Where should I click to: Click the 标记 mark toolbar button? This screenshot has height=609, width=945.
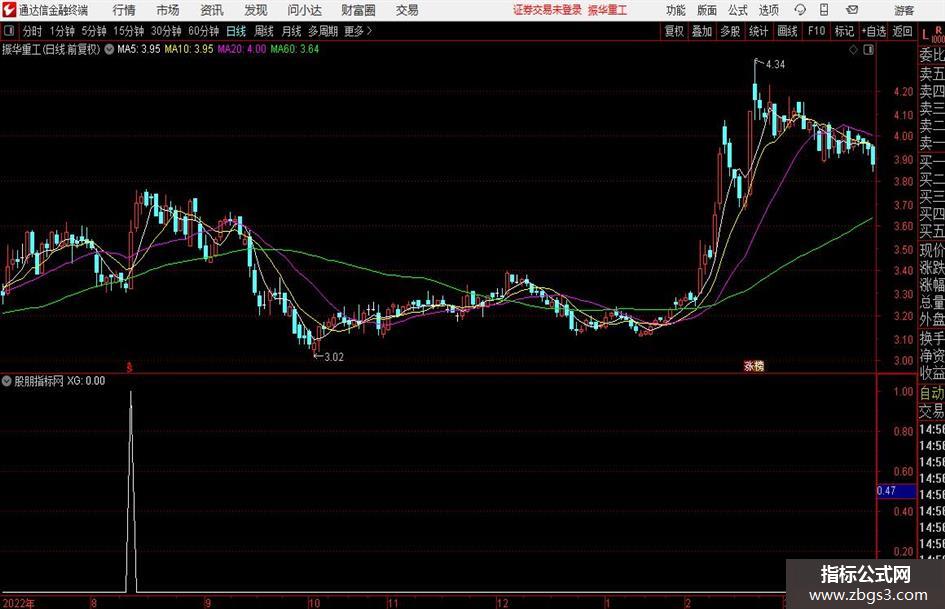(x=844, y=31)
